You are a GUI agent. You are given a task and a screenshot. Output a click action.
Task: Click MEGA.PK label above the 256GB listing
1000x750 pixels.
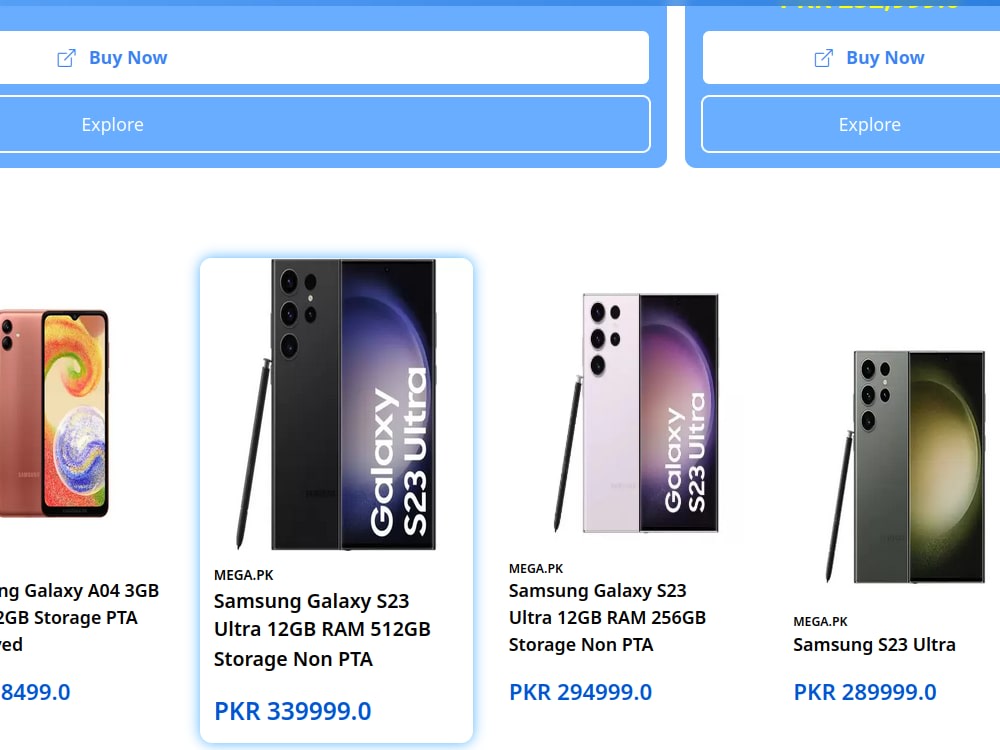[x=536, y=568]
